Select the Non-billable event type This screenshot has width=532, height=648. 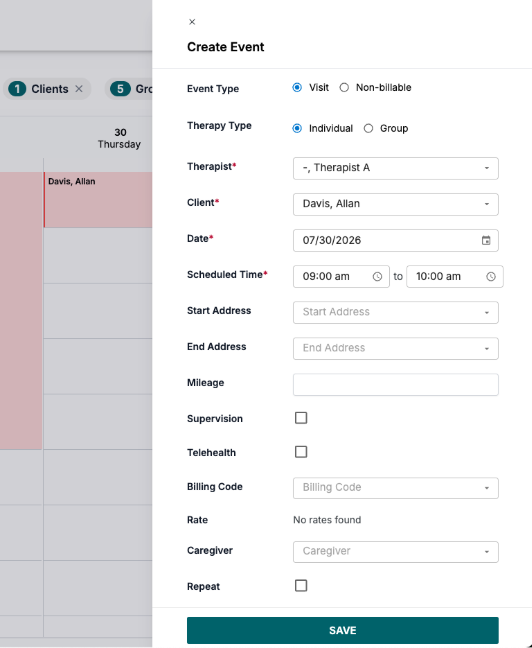[344, 88]
